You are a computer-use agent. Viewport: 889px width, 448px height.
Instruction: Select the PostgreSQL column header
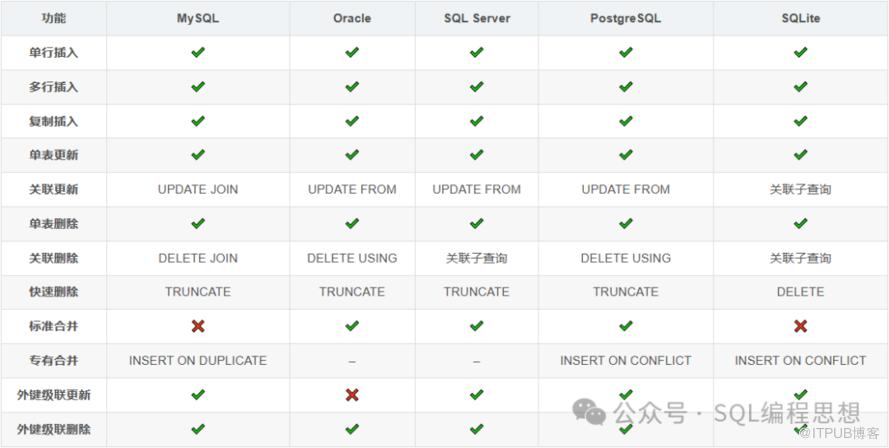coord(625,18)
